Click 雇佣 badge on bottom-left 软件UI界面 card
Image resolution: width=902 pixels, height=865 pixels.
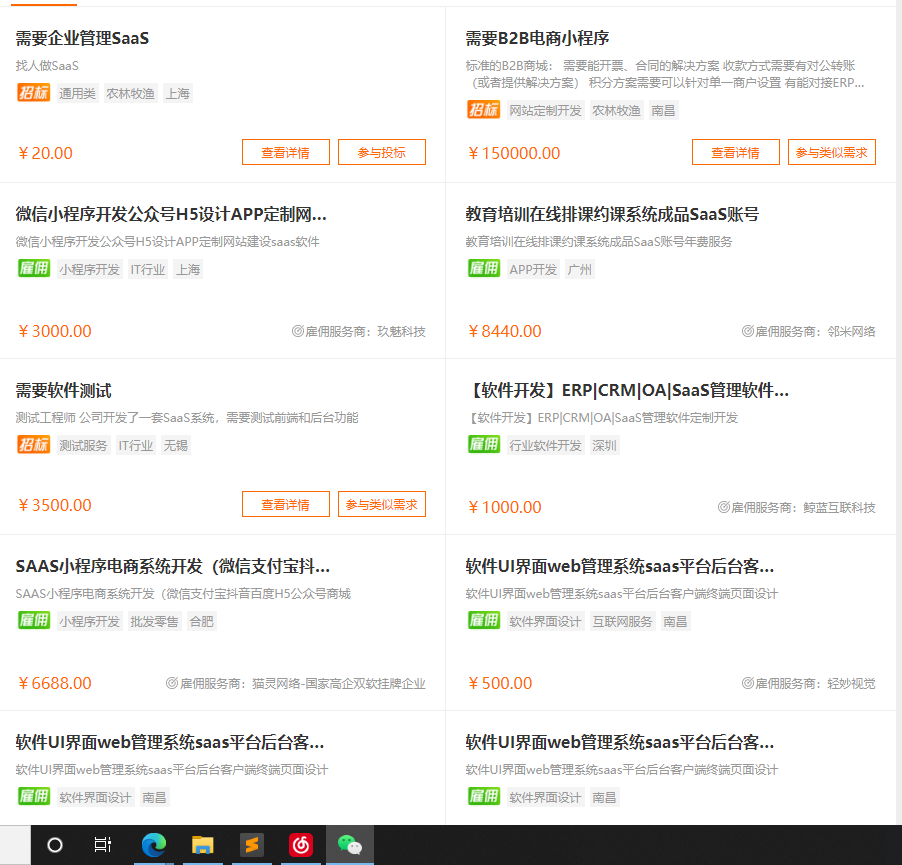[x=33, y=797]
